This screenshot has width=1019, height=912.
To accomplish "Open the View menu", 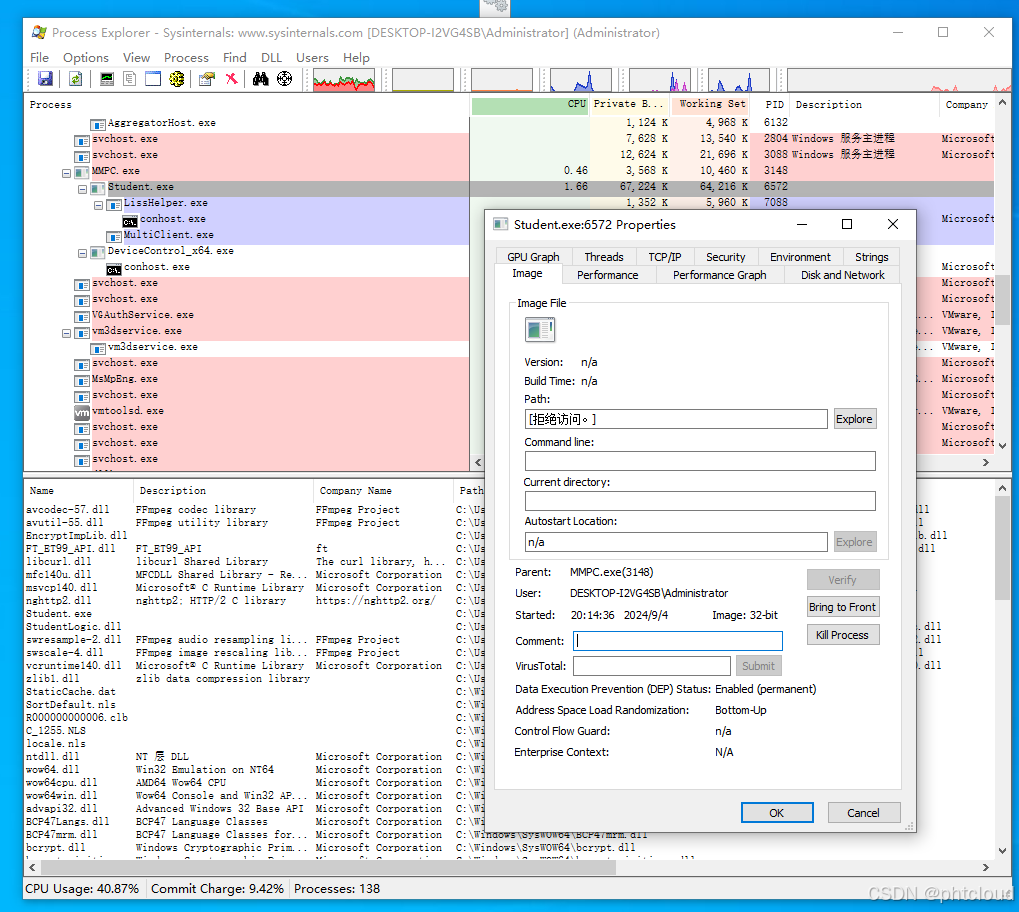I will tap(136, 58).
